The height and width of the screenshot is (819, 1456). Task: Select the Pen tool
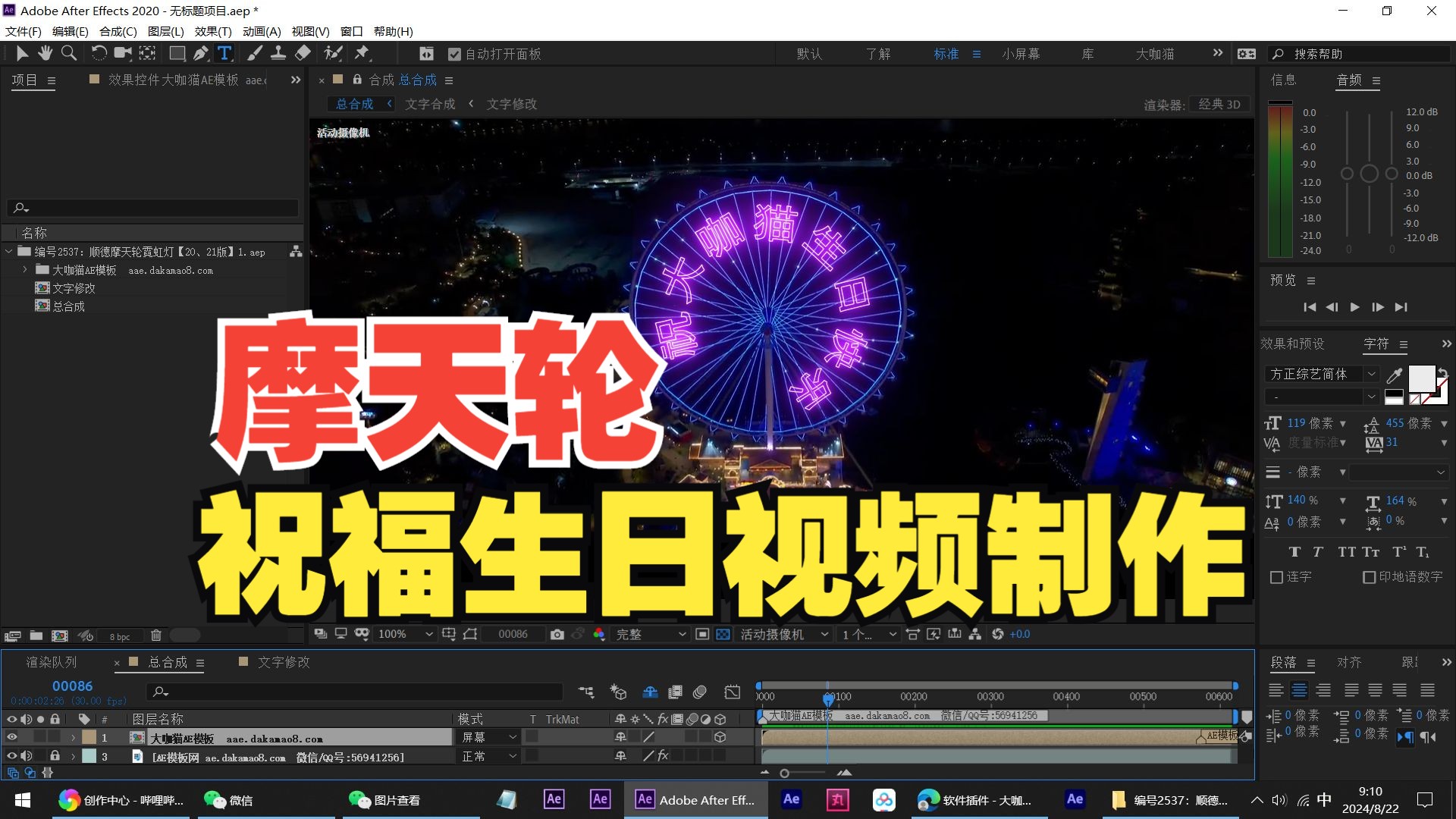pos(200,53)
